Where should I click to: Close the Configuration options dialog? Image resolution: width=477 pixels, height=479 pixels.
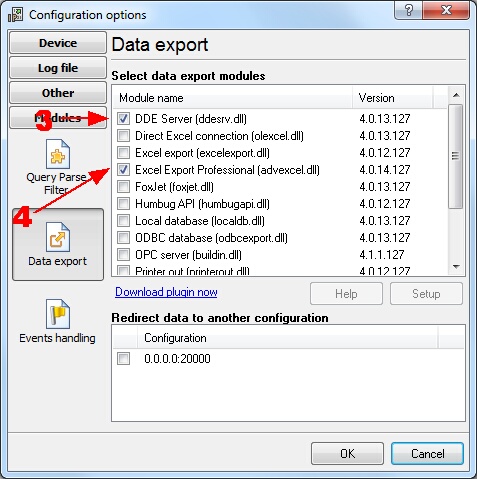(x=446, y=11)
